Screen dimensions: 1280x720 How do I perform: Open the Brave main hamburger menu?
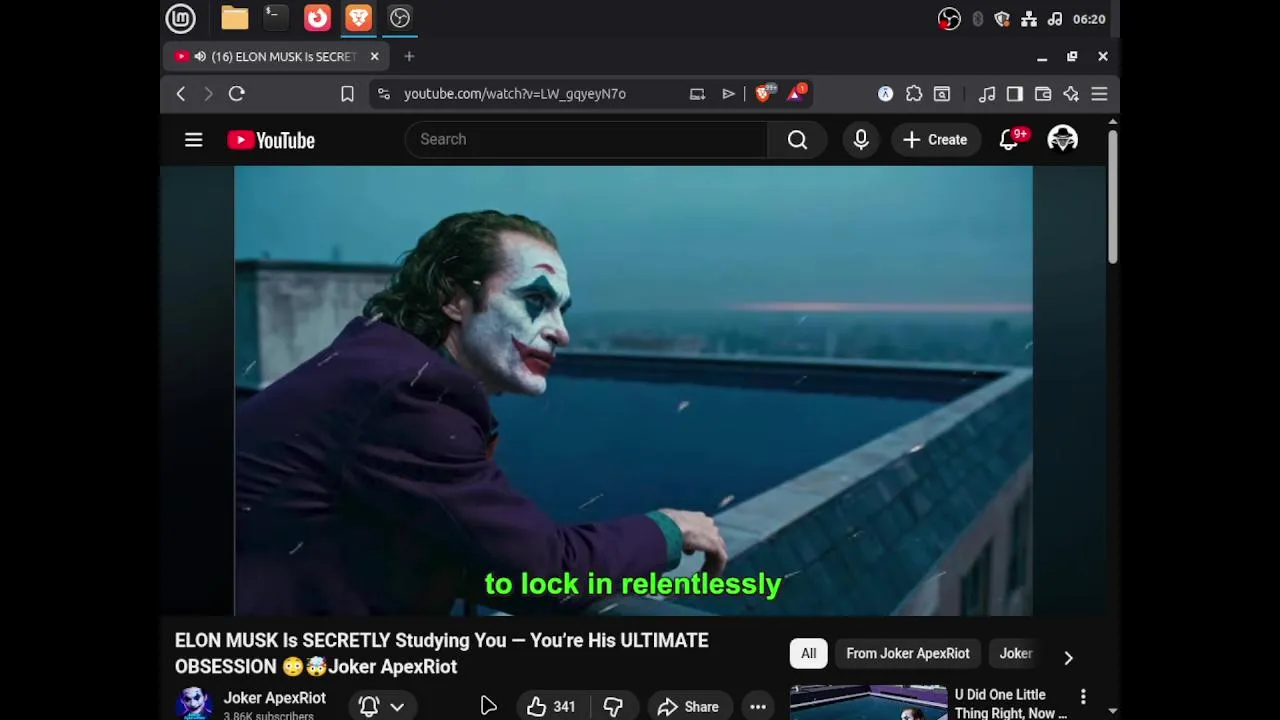[1099, 94]
